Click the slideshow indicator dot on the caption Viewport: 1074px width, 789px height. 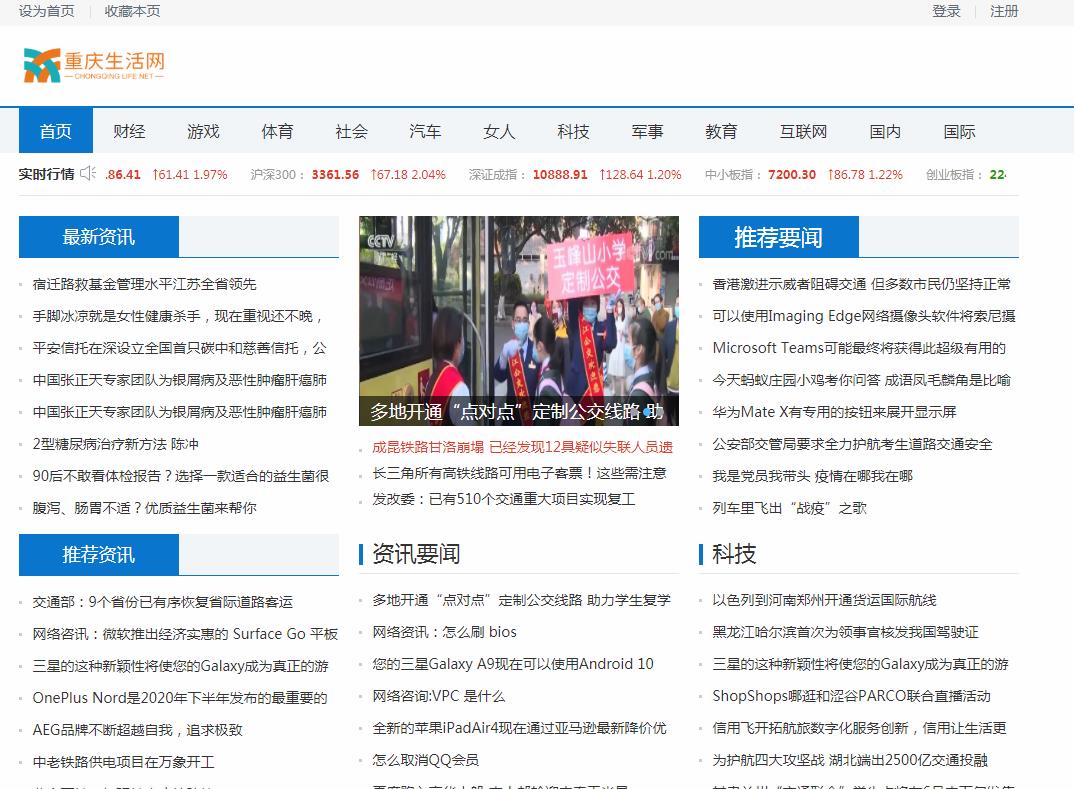click(647, 412)
